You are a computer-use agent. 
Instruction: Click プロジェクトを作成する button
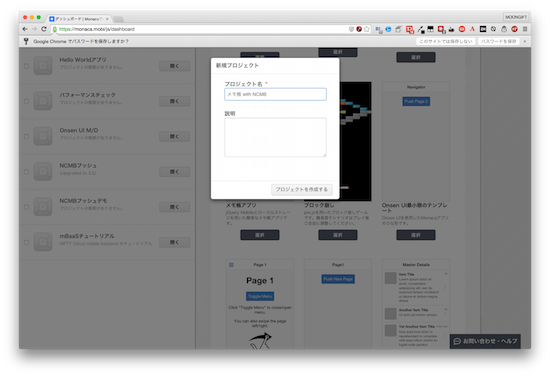(302, 189)
